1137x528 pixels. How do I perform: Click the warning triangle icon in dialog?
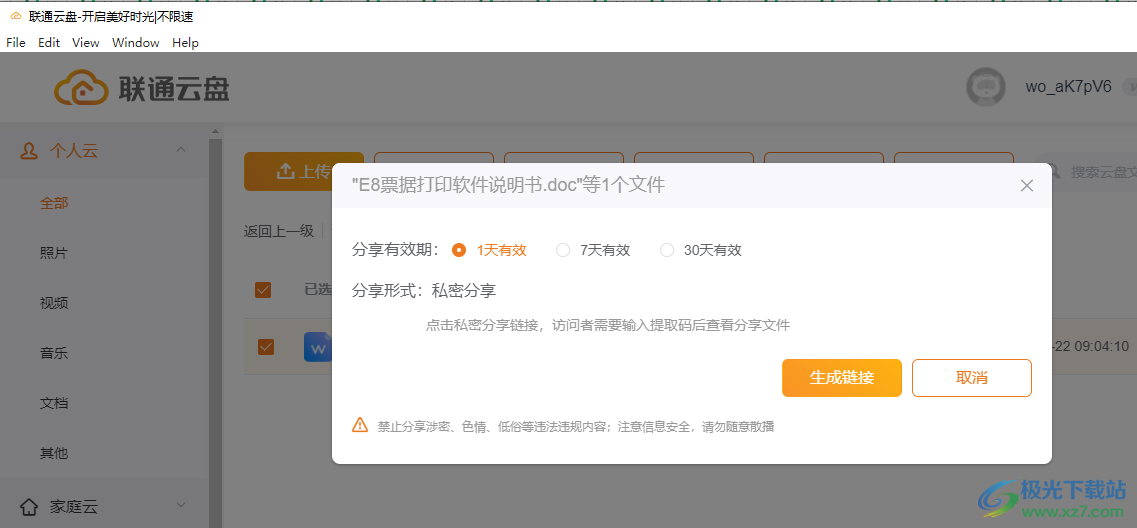pos(360,425)
